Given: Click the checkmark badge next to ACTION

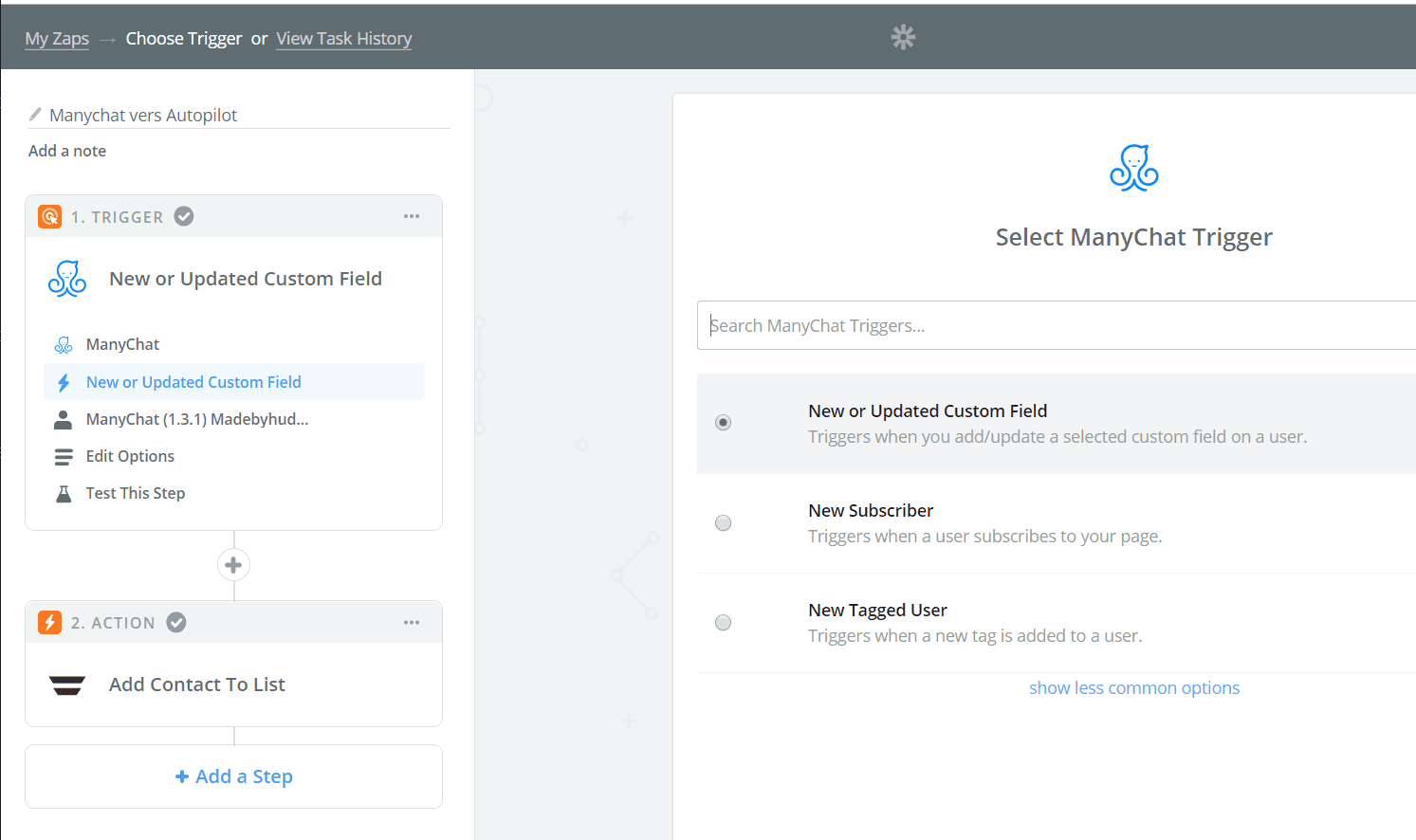Looking at the screenshot, I should tap(176, 622).
